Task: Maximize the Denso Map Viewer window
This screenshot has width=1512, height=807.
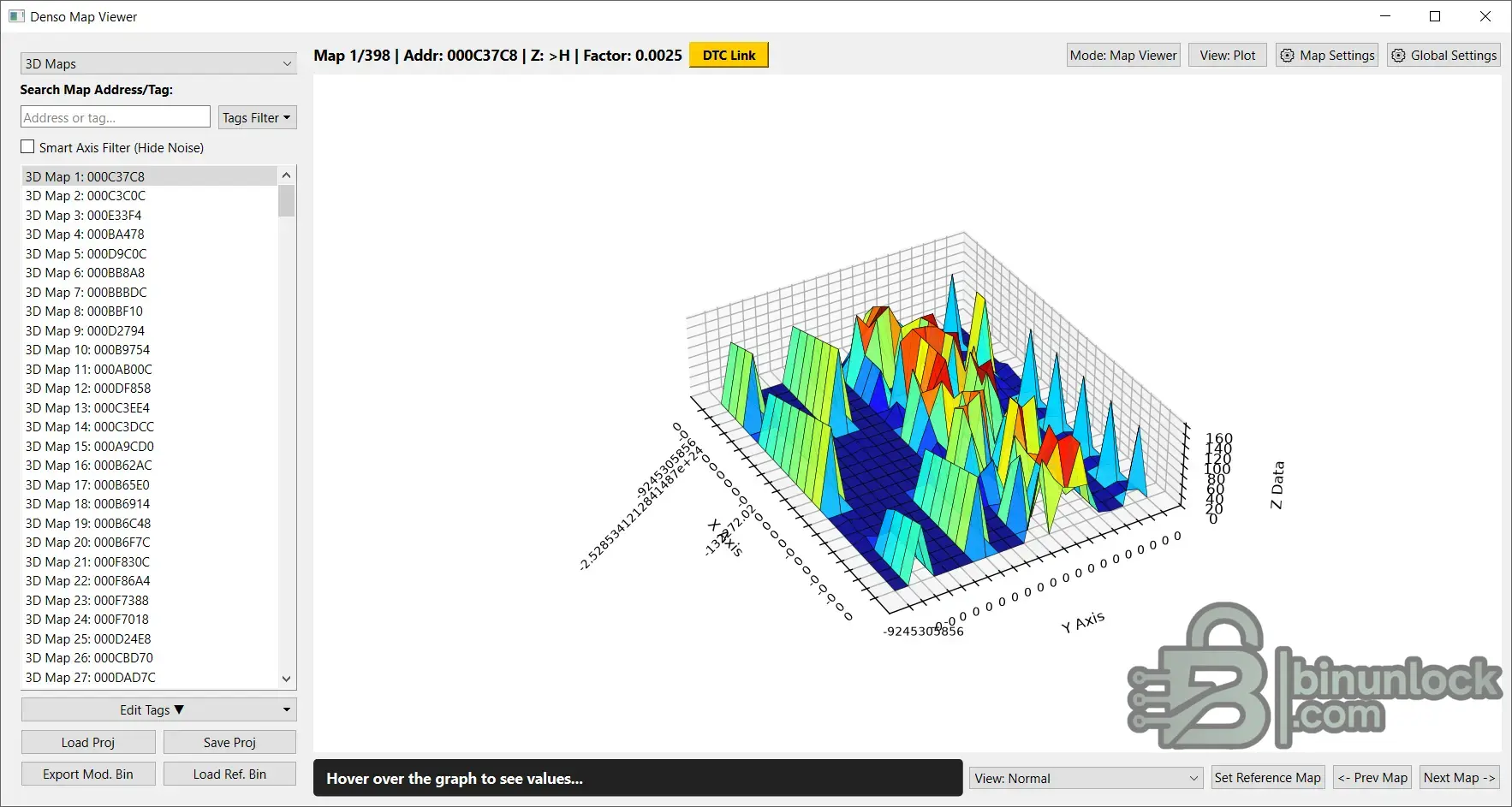Action: pyautogui.click(x=1436, y=16)
